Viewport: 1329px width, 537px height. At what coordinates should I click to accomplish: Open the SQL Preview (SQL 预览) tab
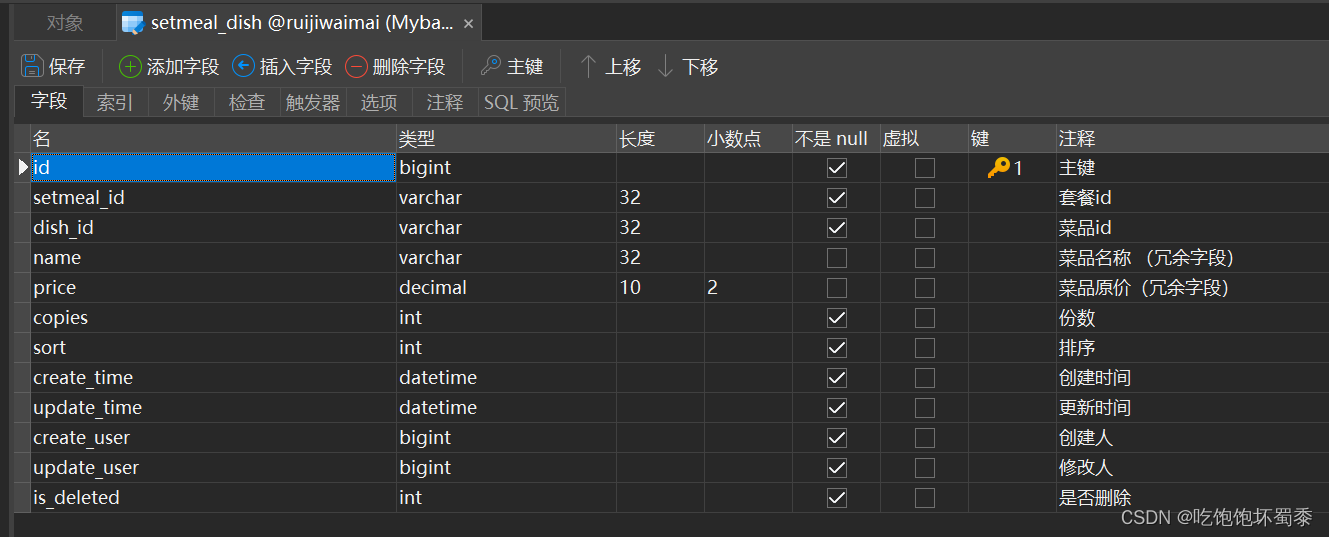522,102
